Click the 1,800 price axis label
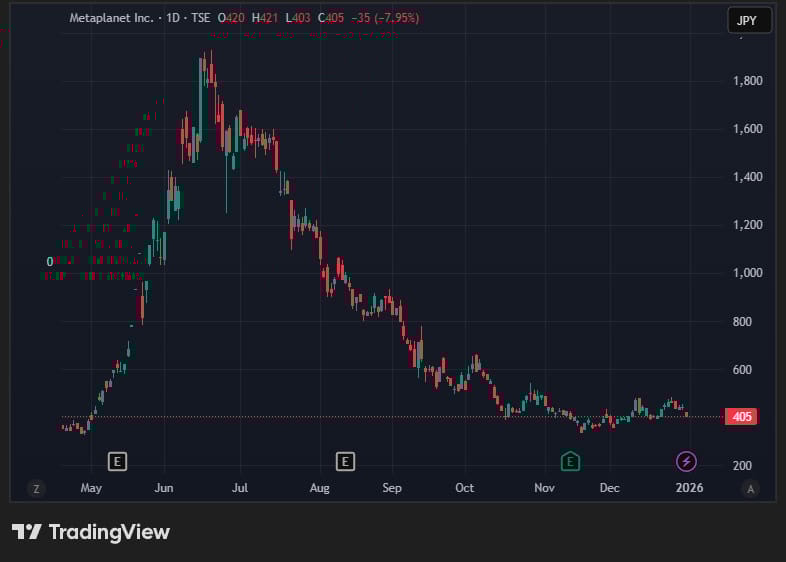 (x=747, y=81)
